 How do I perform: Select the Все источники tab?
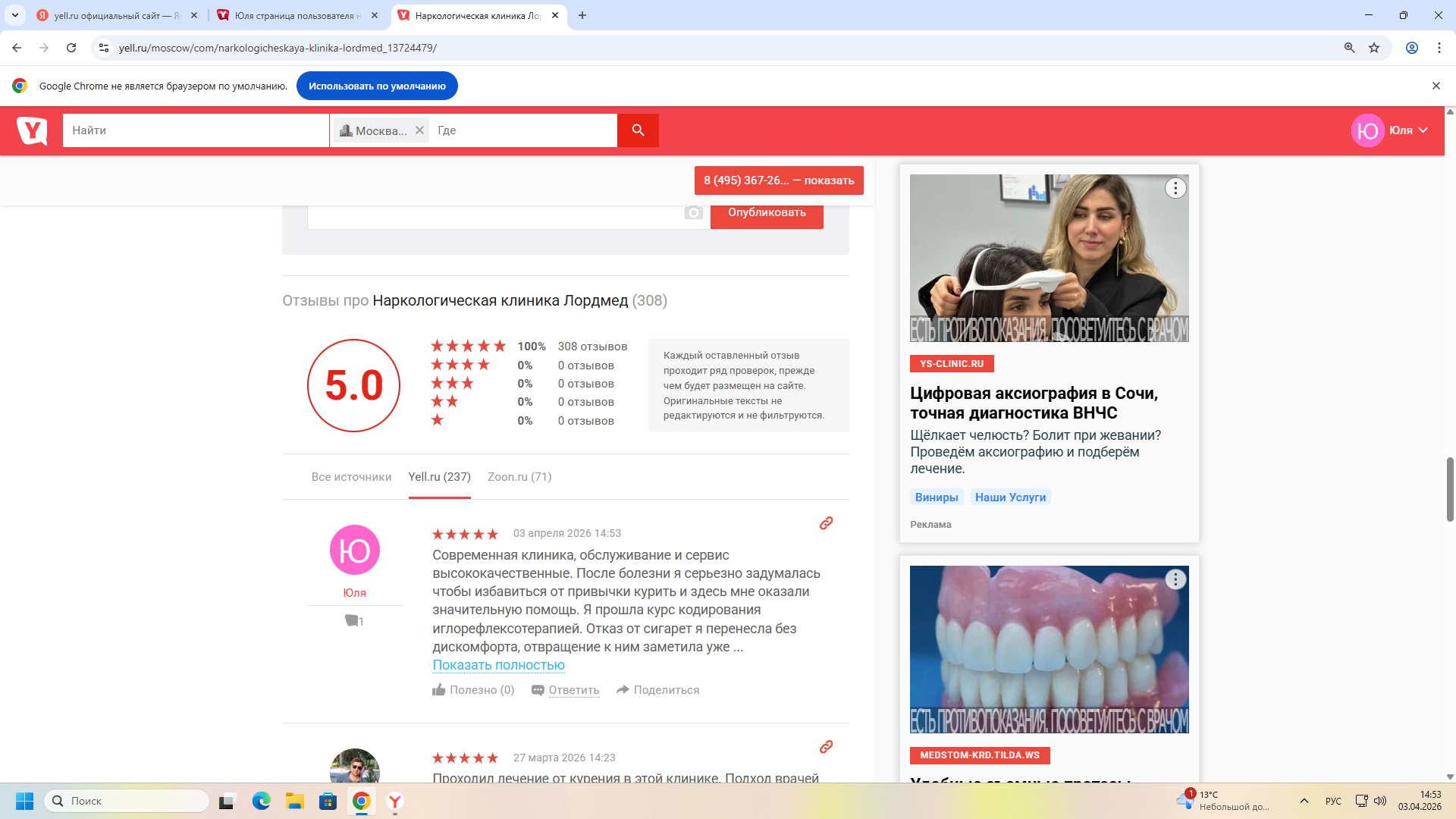[x=351, y=477]
